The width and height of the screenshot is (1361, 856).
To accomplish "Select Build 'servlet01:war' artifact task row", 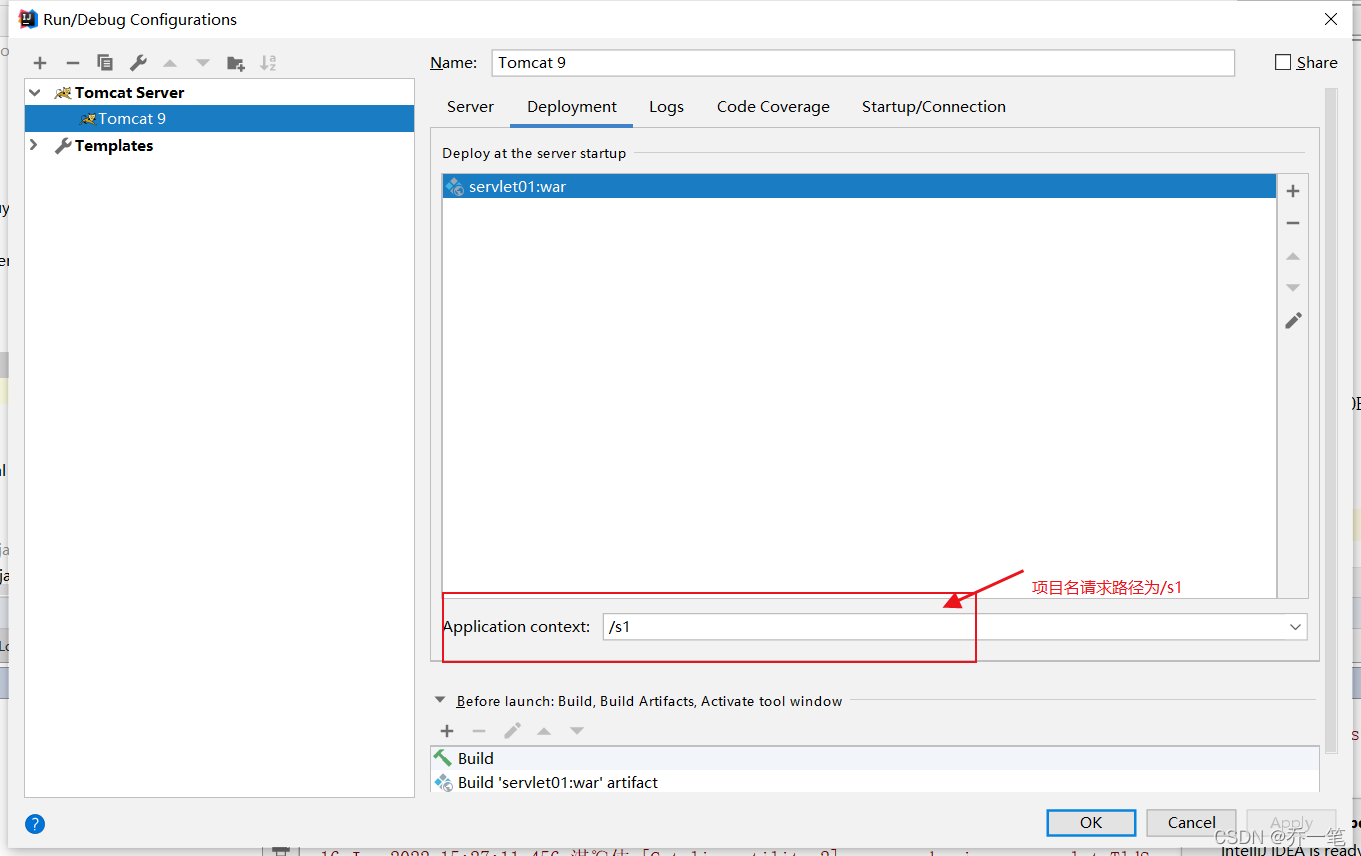I will point(875,782).
